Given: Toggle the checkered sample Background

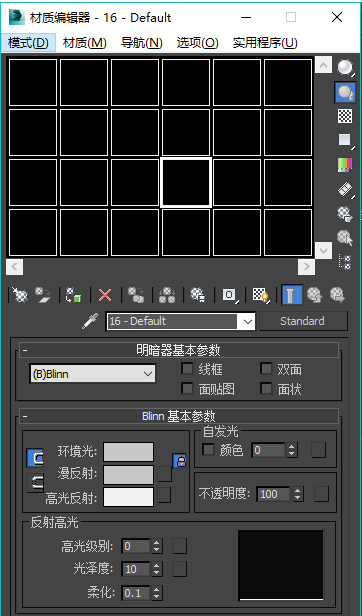Looking at the screenshot, I should (x=345, y=116).
